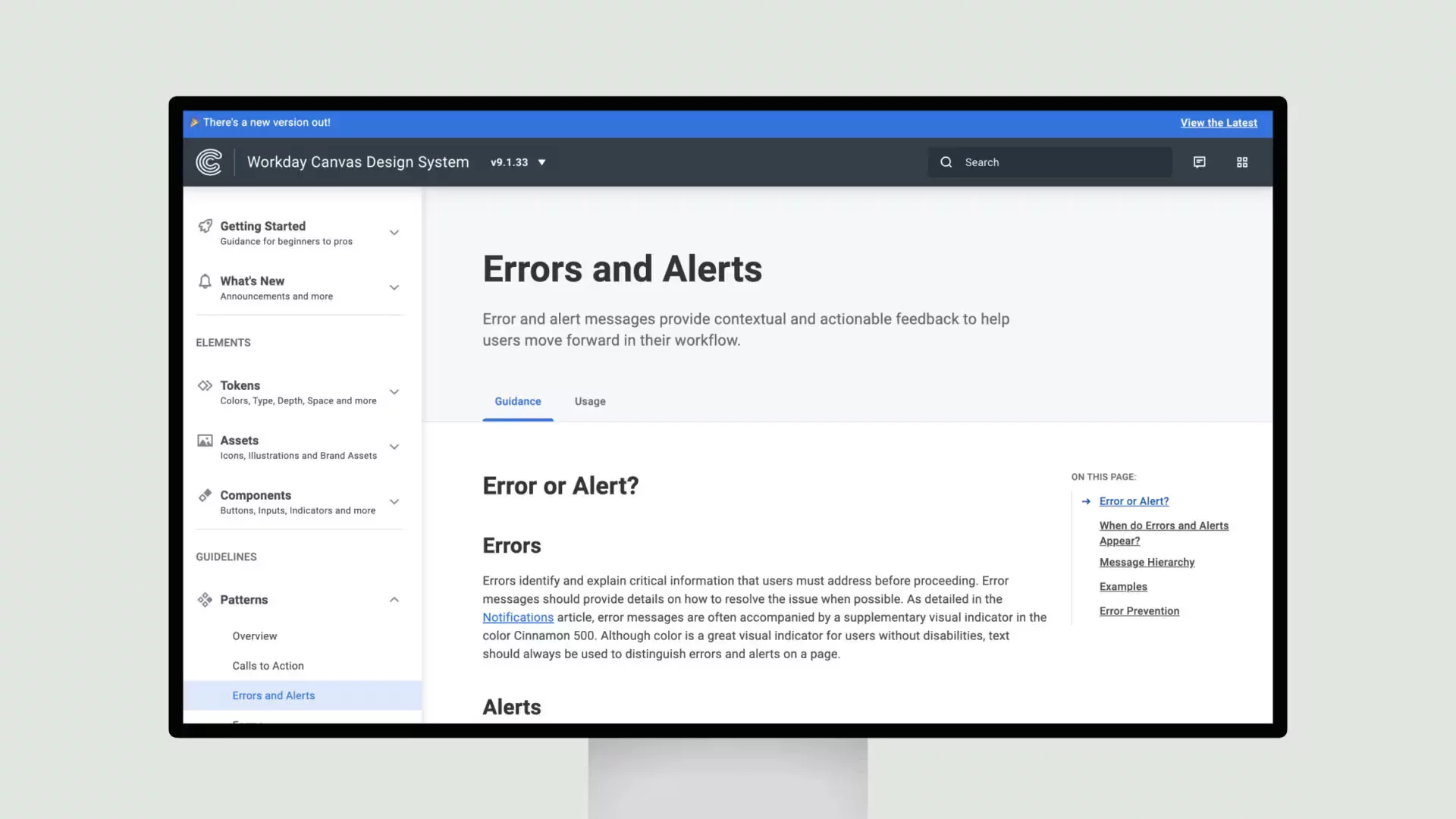This screenshot has width=1456, height=819.
Task: Click the search magnifier icon
Action: (x=945, y=162)
